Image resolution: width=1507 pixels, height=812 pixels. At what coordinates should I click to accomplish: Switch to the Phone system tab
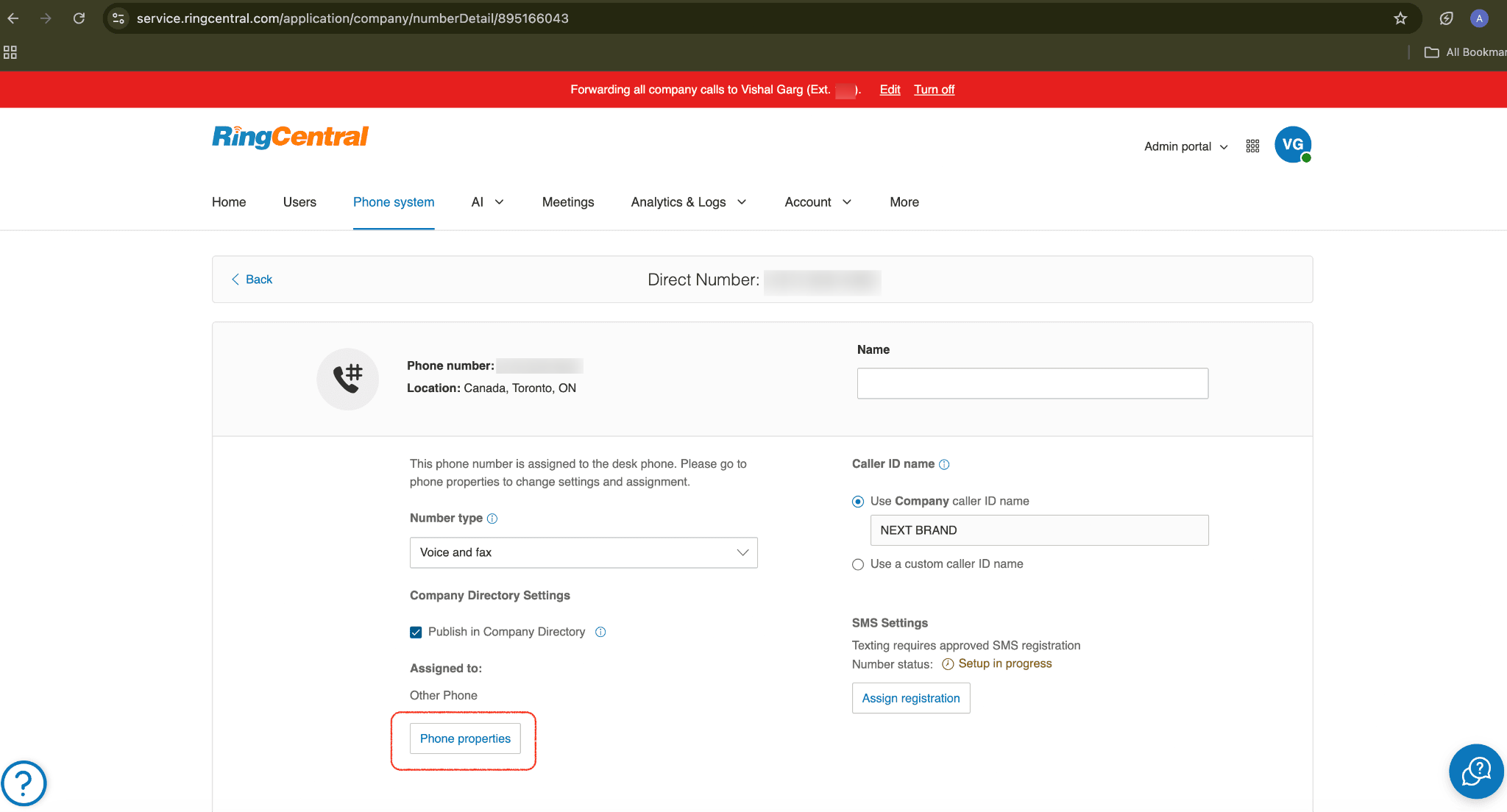[394, 202]
